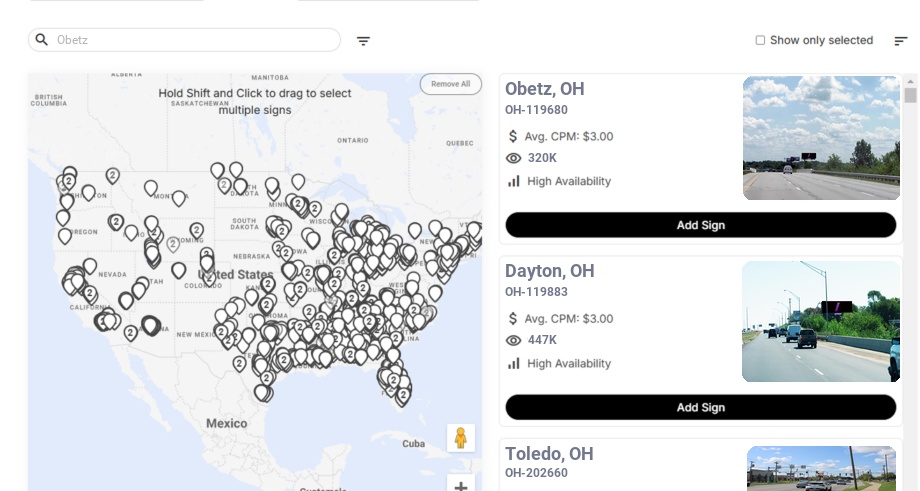Open the Dayton billboard photo thumbnail

click(x=821, y=322)
